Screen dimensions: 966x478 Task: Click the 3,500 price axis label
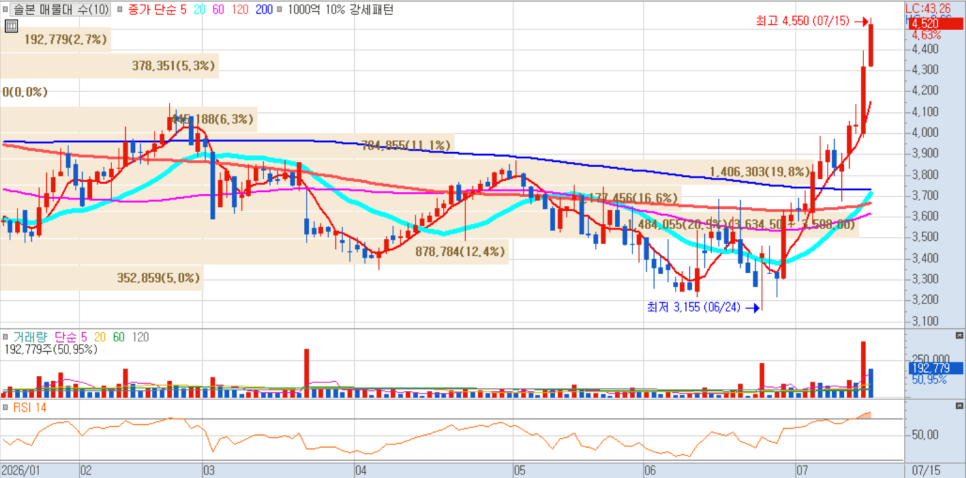(x=926, y=237)
